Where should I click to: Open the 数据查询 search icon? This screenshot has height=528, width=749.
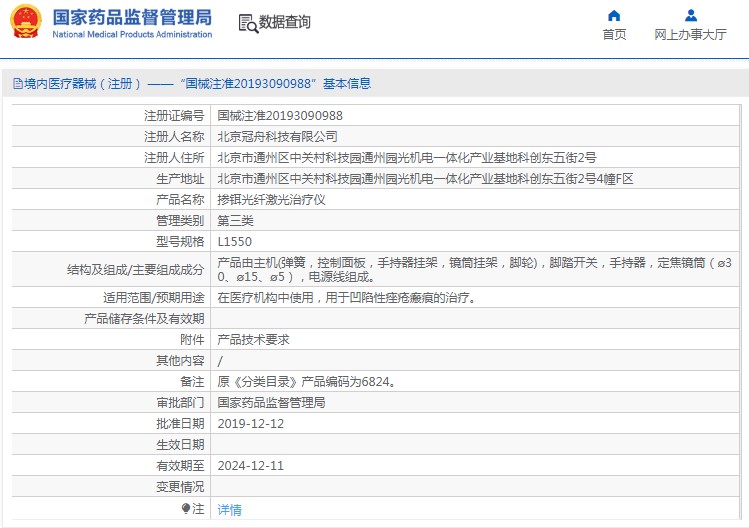coord(248,23)
